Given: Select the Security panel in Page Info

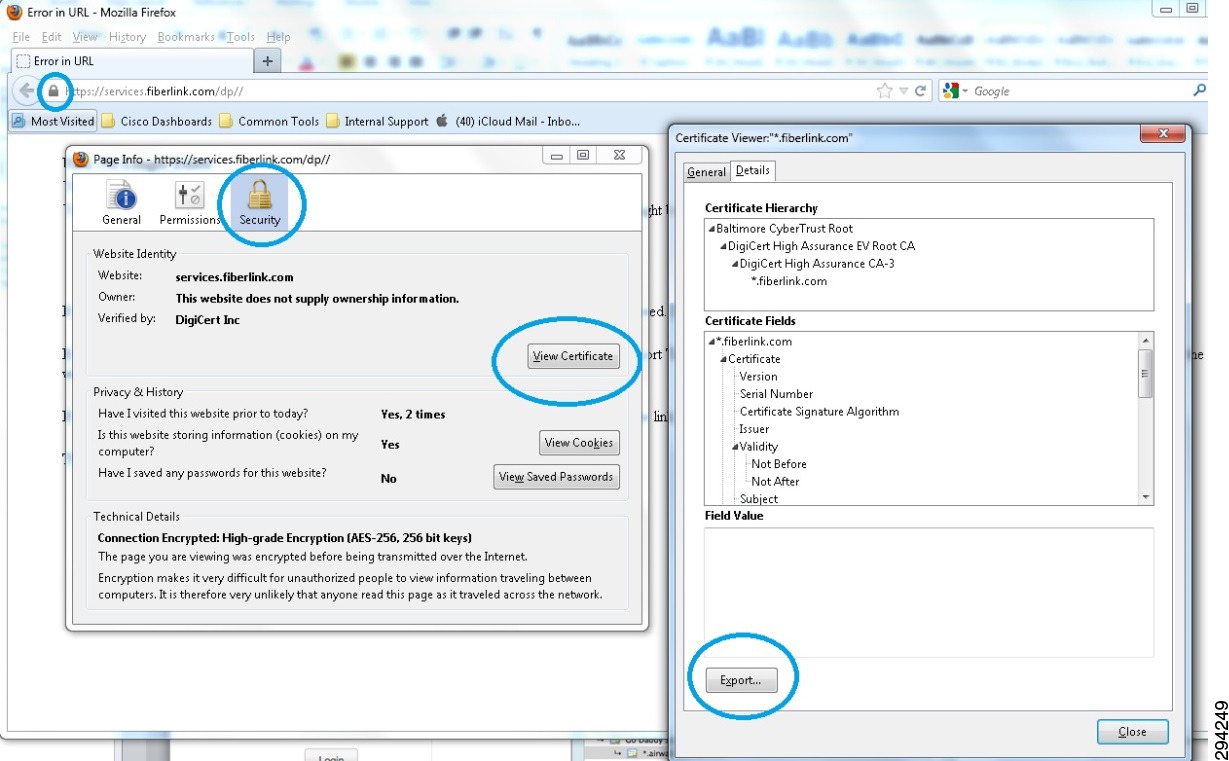Looking at the screenshot, I should 259,202.
